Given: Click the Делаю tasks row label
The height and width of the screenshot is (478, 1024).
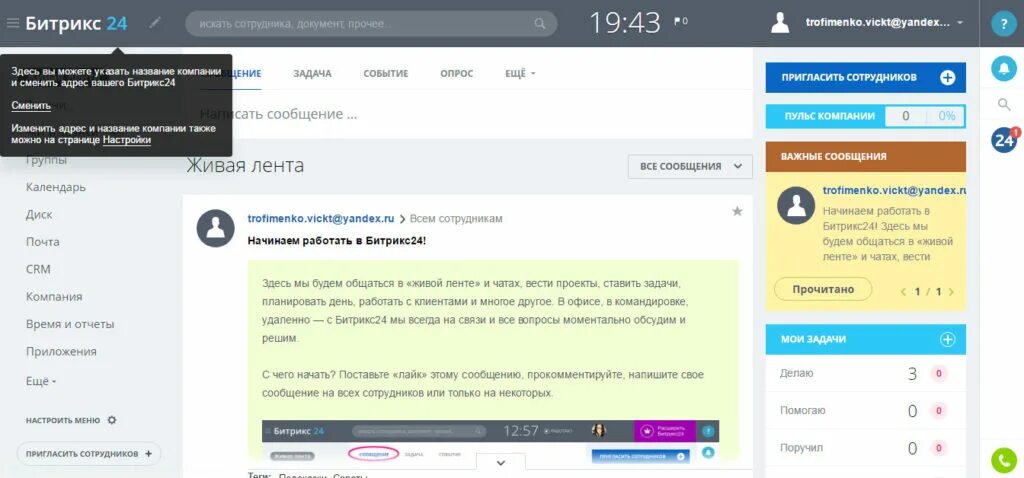Looking at the screenshot, I should [x=796, y=374].
